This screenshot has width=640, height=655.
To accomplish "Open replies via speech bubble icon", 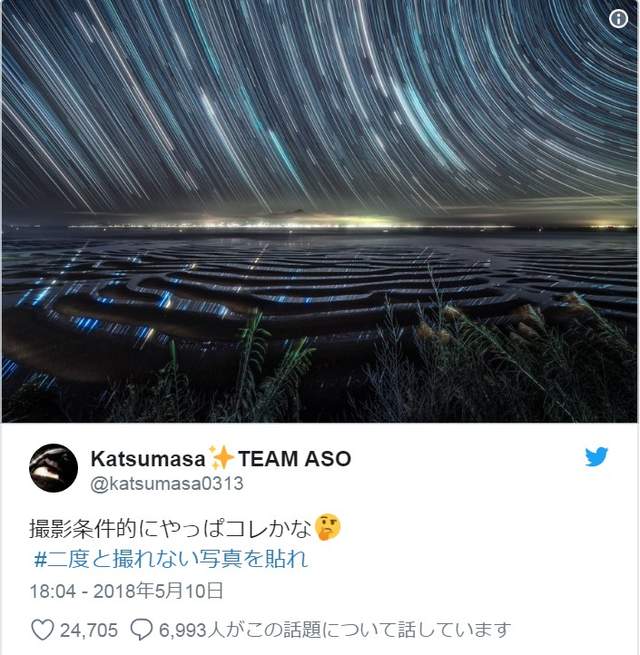I will click(x=141, y=630).
